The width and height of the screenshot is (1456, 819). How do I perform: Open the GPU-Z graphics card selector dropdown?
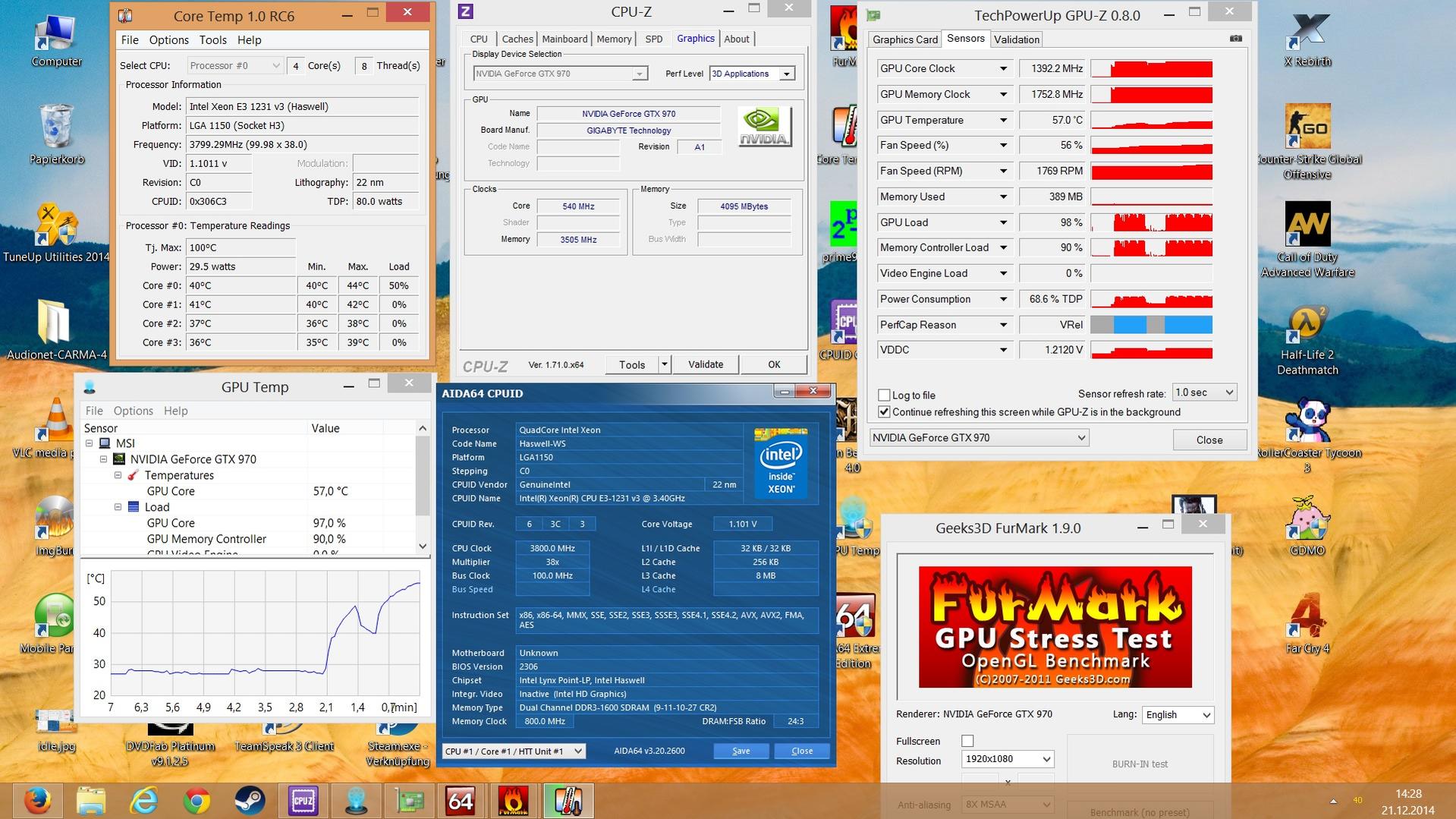(979, 438)
